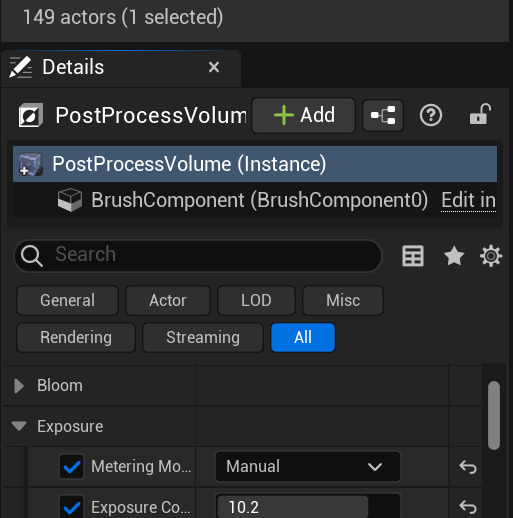Viewport: 513px width, 518px height.
Task: Reset Metering Mode to default arrow
Action: (x=468, y=467)
